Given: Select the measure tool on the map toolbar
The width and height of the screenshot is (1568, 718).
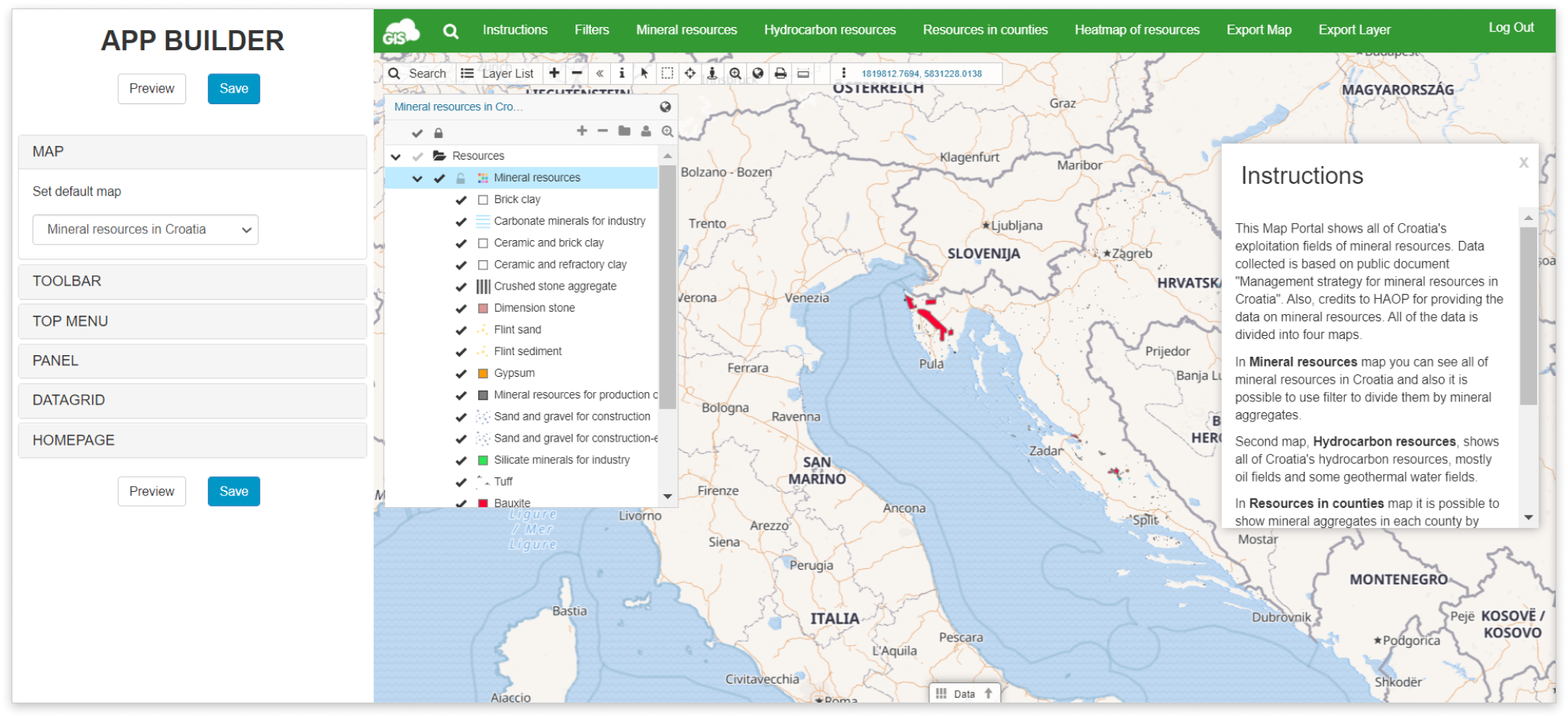Looking at the screenshot, I should point(804,74).
